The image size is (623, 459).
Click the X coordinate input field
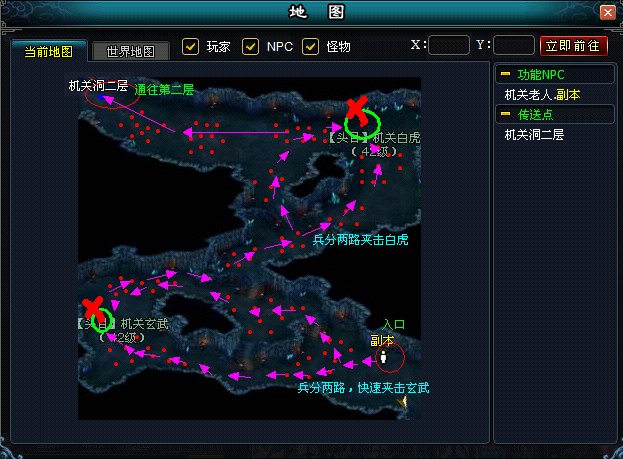click(449, 46)
